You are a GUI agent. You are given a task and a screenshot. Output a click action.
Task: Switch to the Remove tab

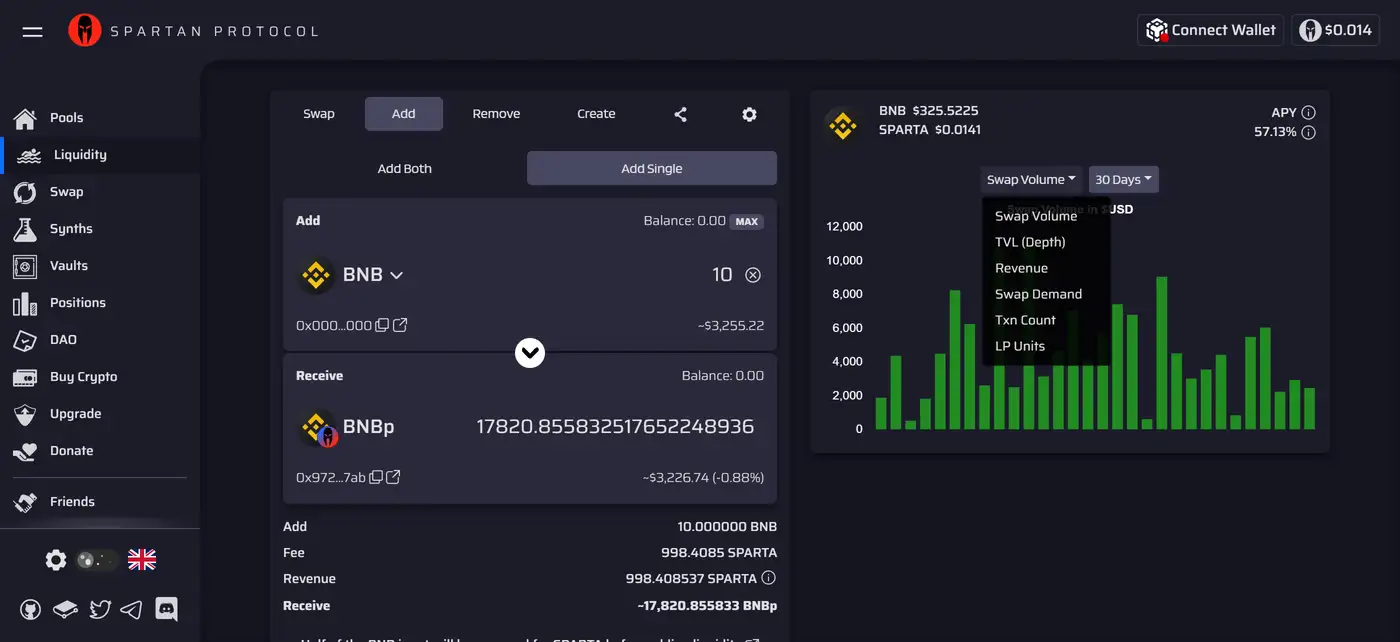[x=496, y=114]
